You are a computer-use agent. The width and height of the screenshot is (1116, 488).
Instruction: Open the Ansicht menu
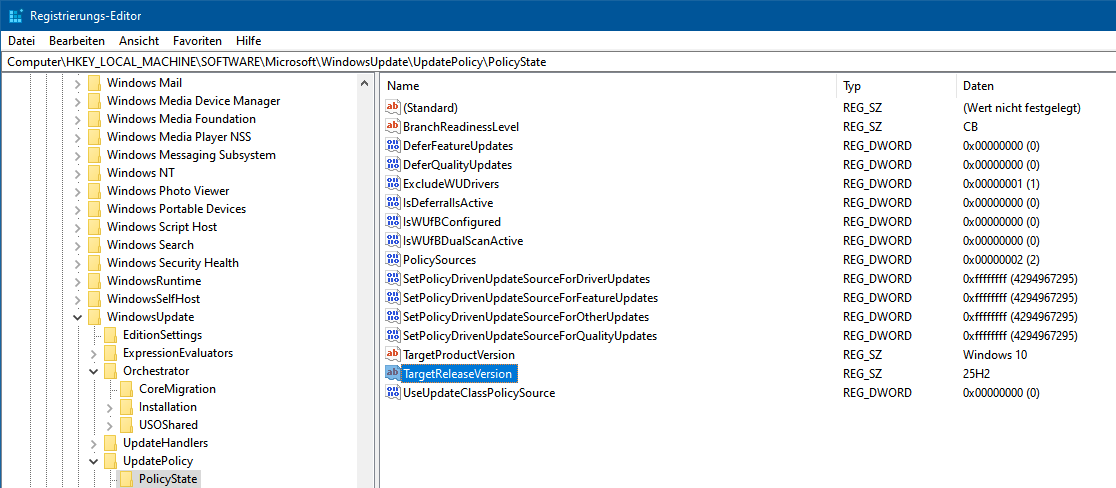(x=139, y=41)
